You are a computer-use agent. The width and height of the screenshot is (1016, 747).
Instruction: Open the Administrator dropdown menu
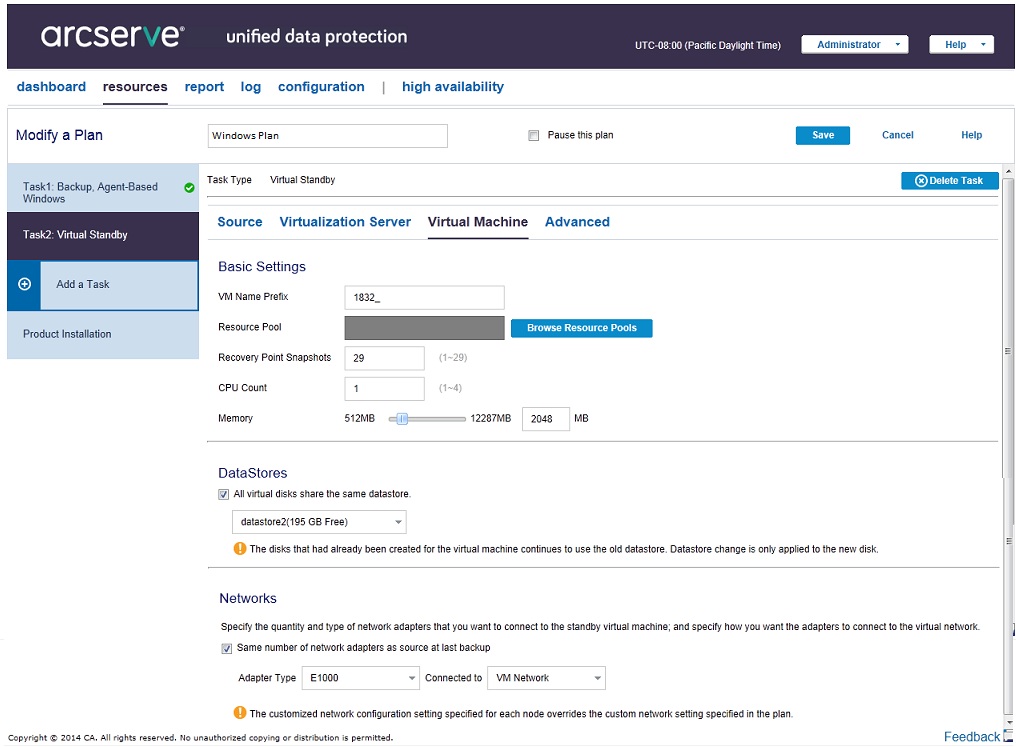[855, 45]
